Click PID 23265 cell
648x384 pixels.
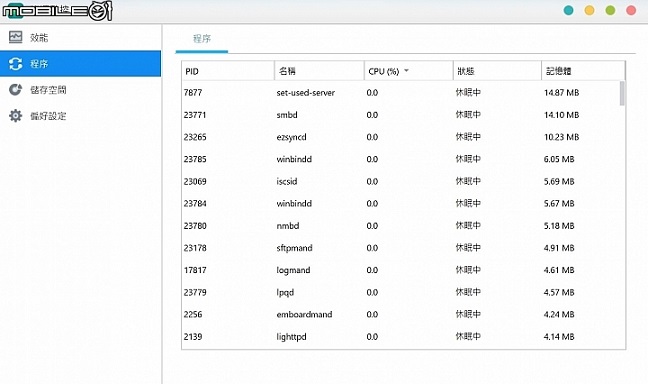(195, 137)
